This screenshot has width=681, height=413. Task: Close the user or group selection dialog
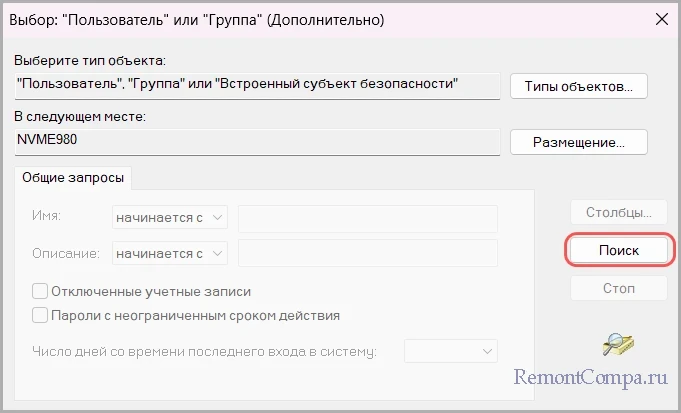pos(661,19)
